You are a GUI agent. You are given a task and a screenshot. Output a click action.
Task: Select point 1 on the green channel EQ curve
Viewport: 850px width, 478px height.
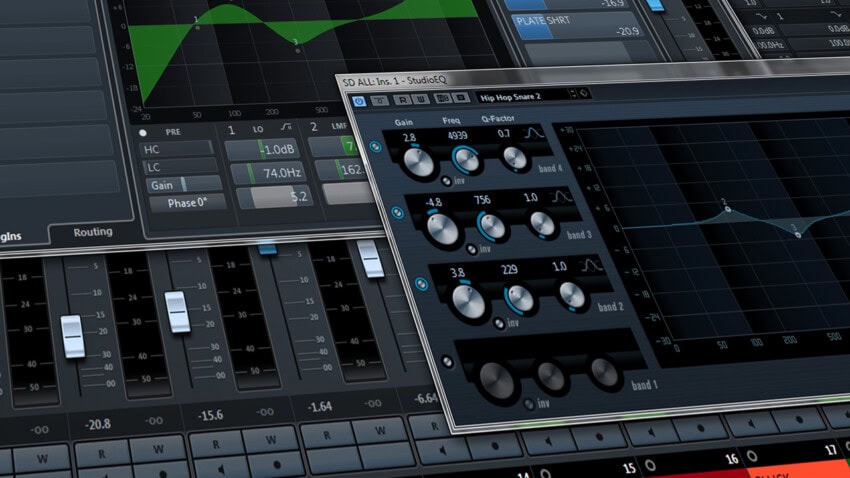[x=198, y=27]
